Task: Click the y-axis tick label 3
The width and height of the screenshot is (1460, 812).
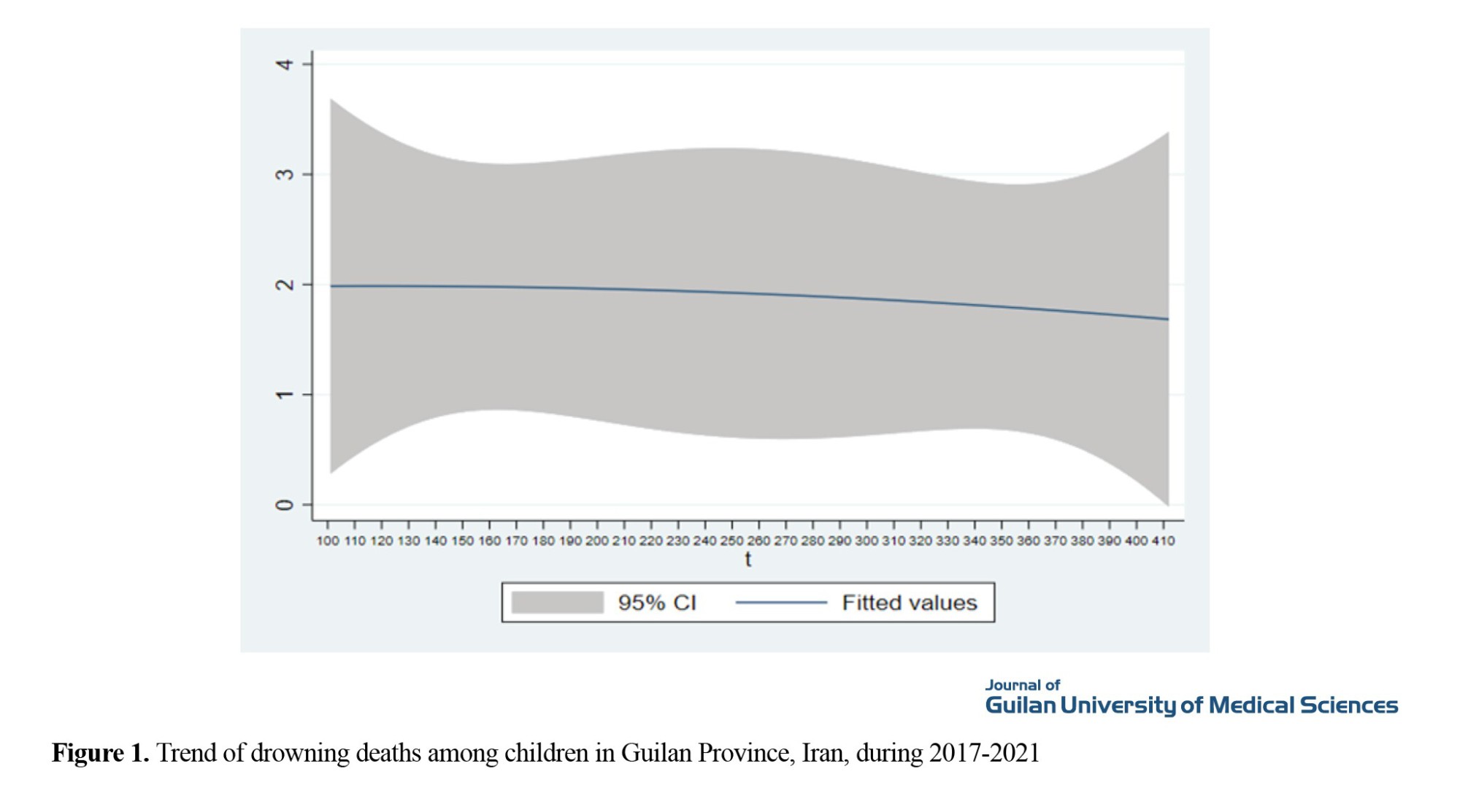Action: [284, 174]
